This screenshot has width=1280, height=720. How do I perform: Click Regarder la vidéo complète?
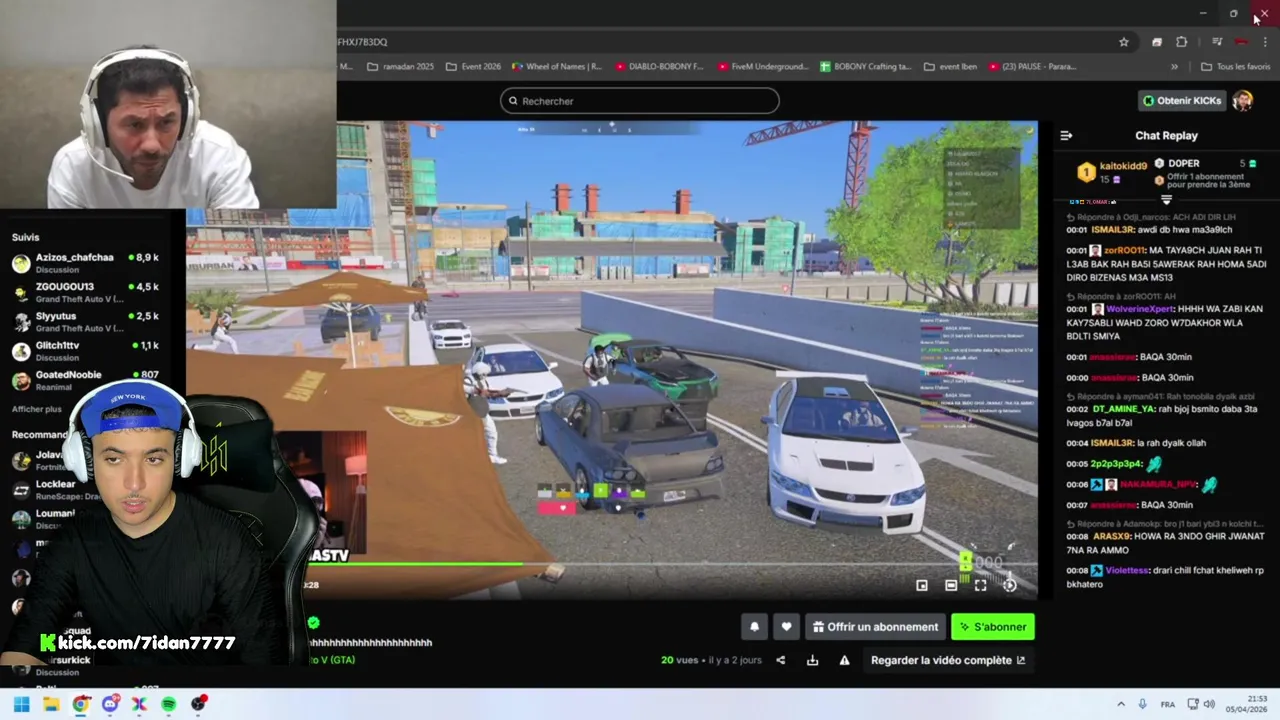coord(948,660)
